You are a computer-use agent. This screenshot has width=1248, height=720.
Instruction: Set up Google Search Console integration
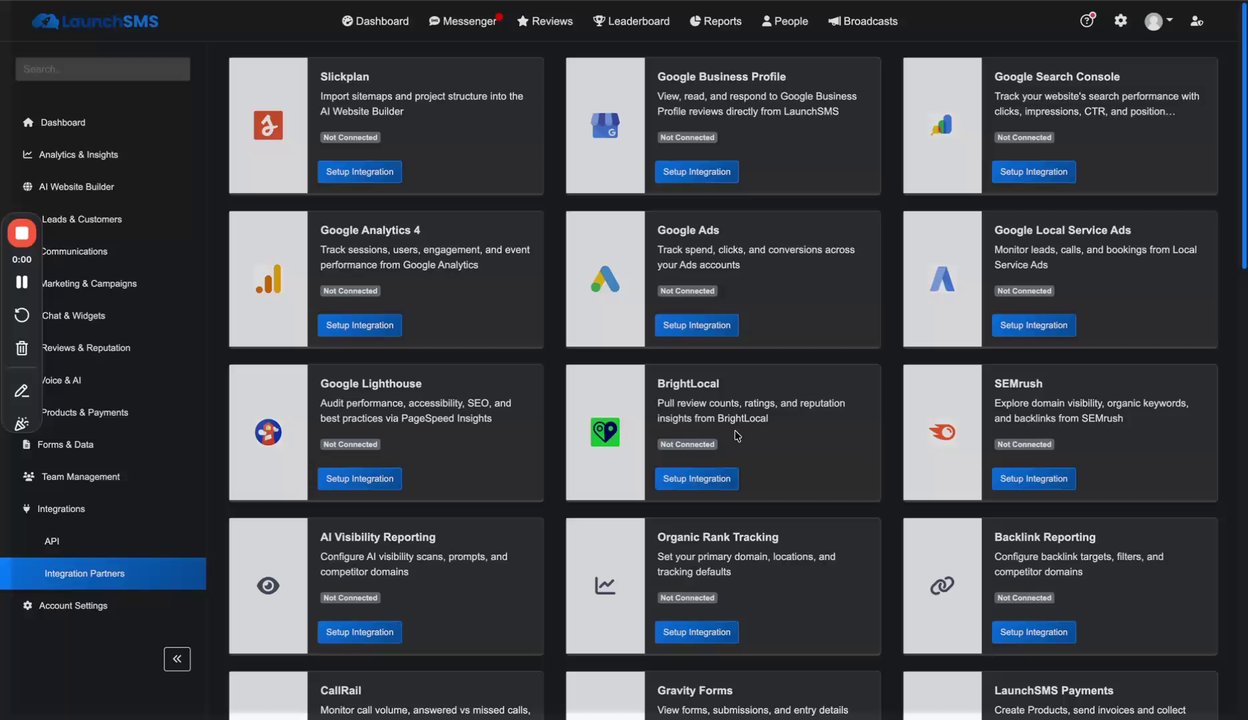[x=1034, y=172]
